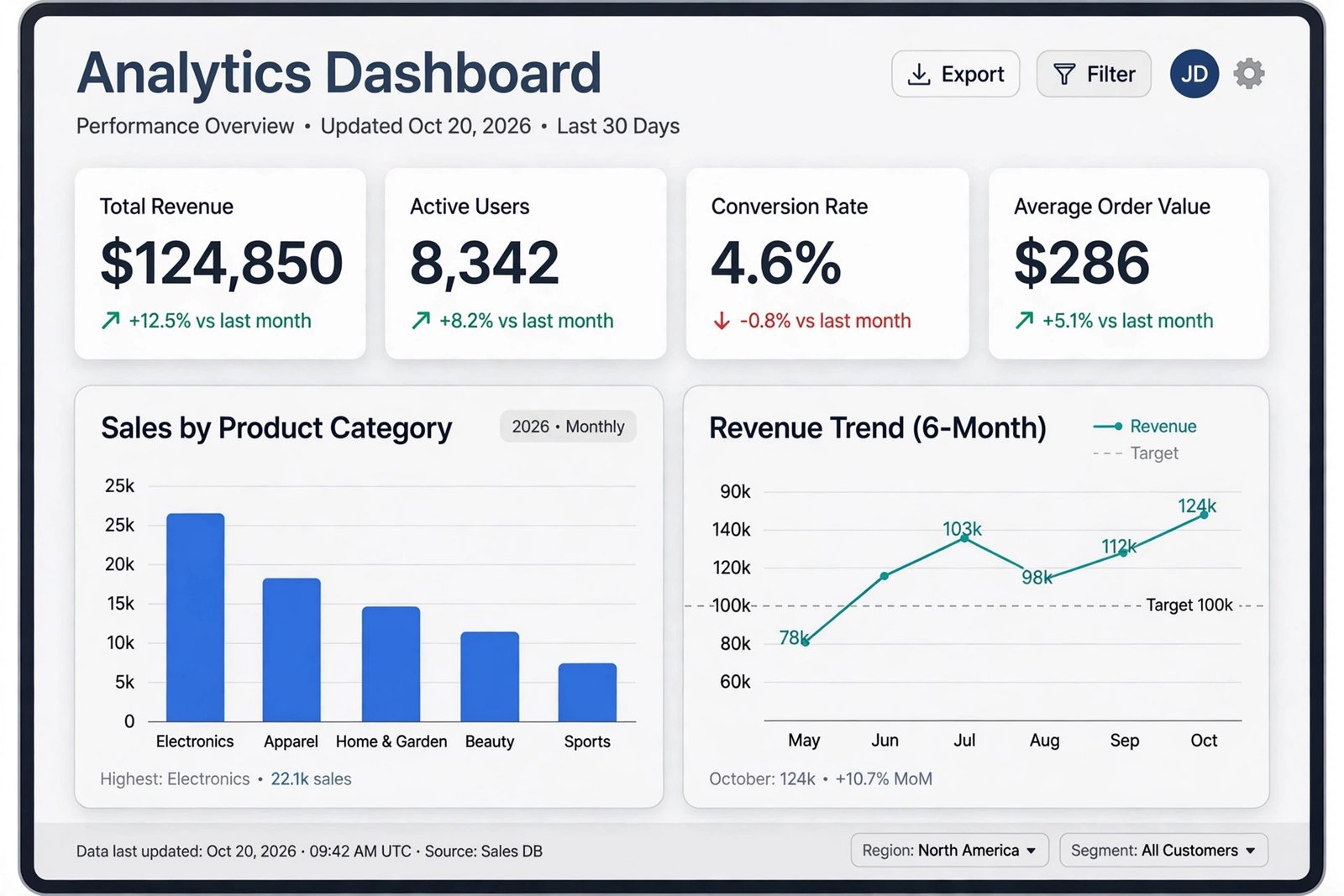Image resolution: width=1344 pixels, height=896 pixels.
Task: Click 'Updated Oct 20, 2026' text
Action: pyautogui.click(x=426, y=126)
